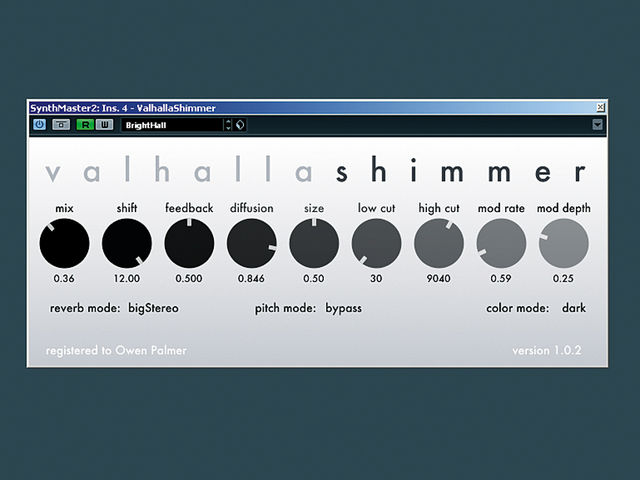Open pitch mode bypass selector
This screenshot has height=480, width=640.
click(x=343, y=308)
